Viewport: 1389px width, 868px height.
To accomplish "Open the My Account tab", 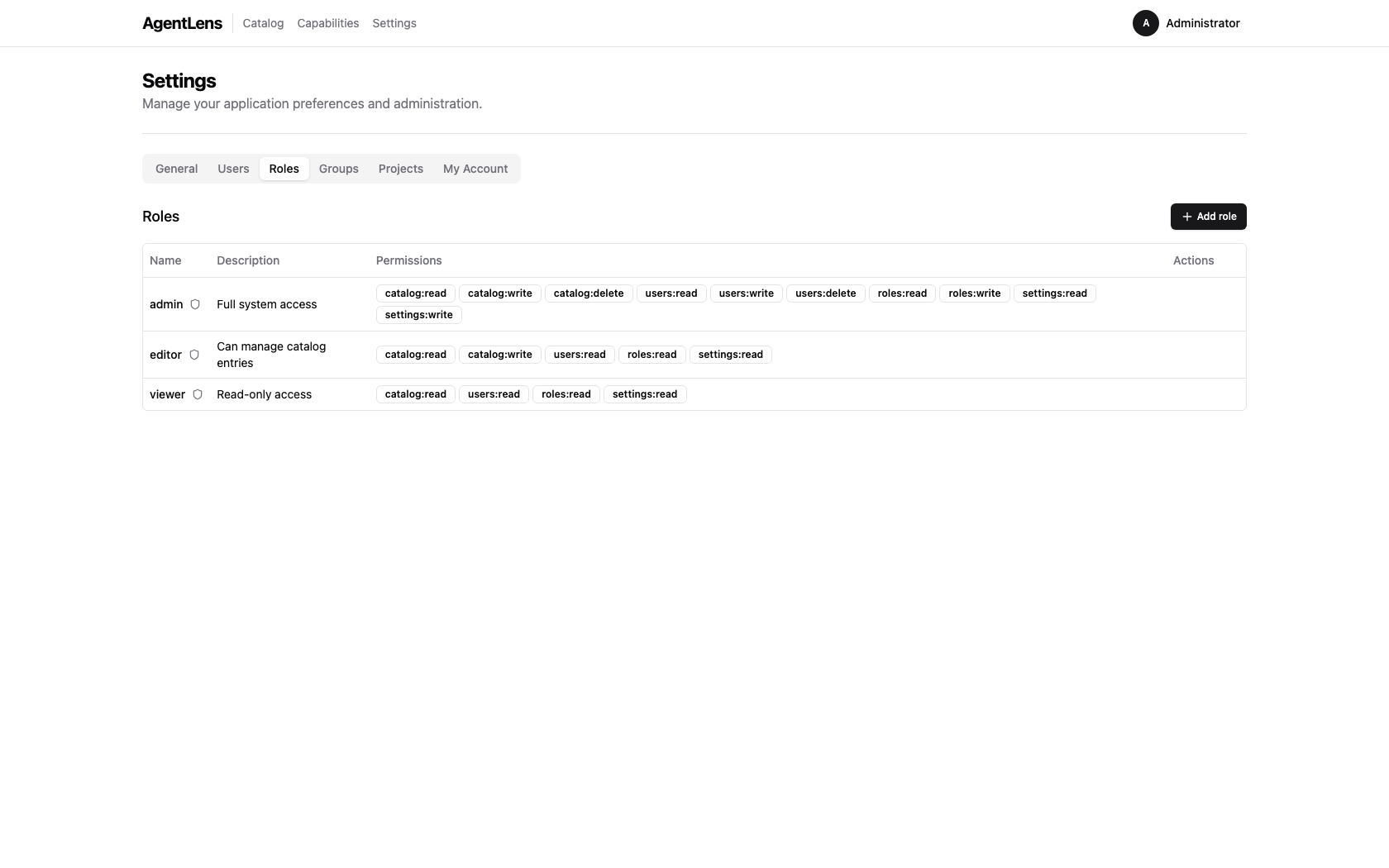I will (x=475, y=169).
